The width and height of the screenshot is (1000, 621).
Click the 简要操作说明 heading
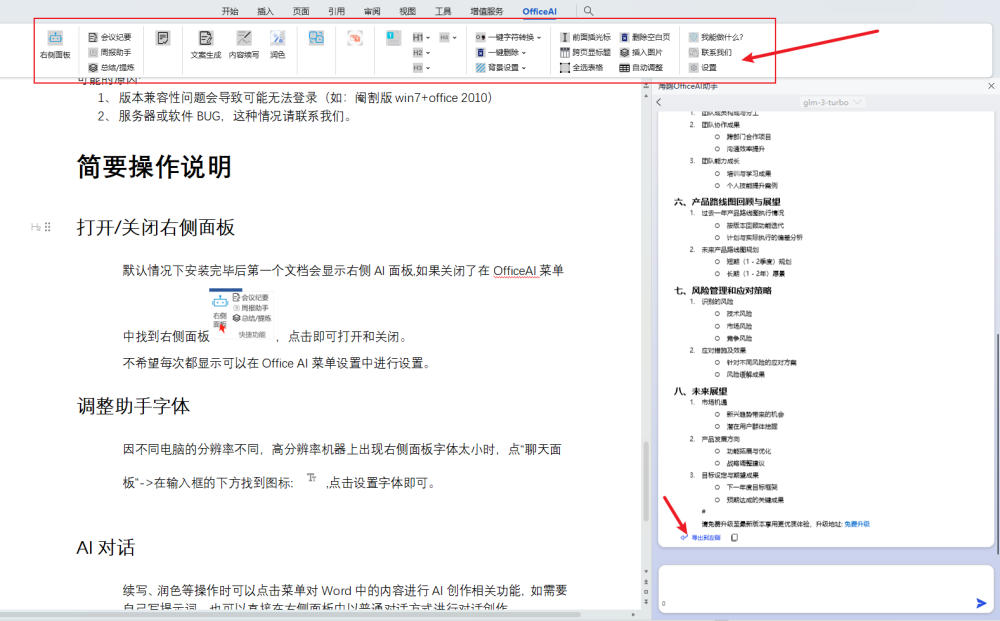(x=154, y=167)
